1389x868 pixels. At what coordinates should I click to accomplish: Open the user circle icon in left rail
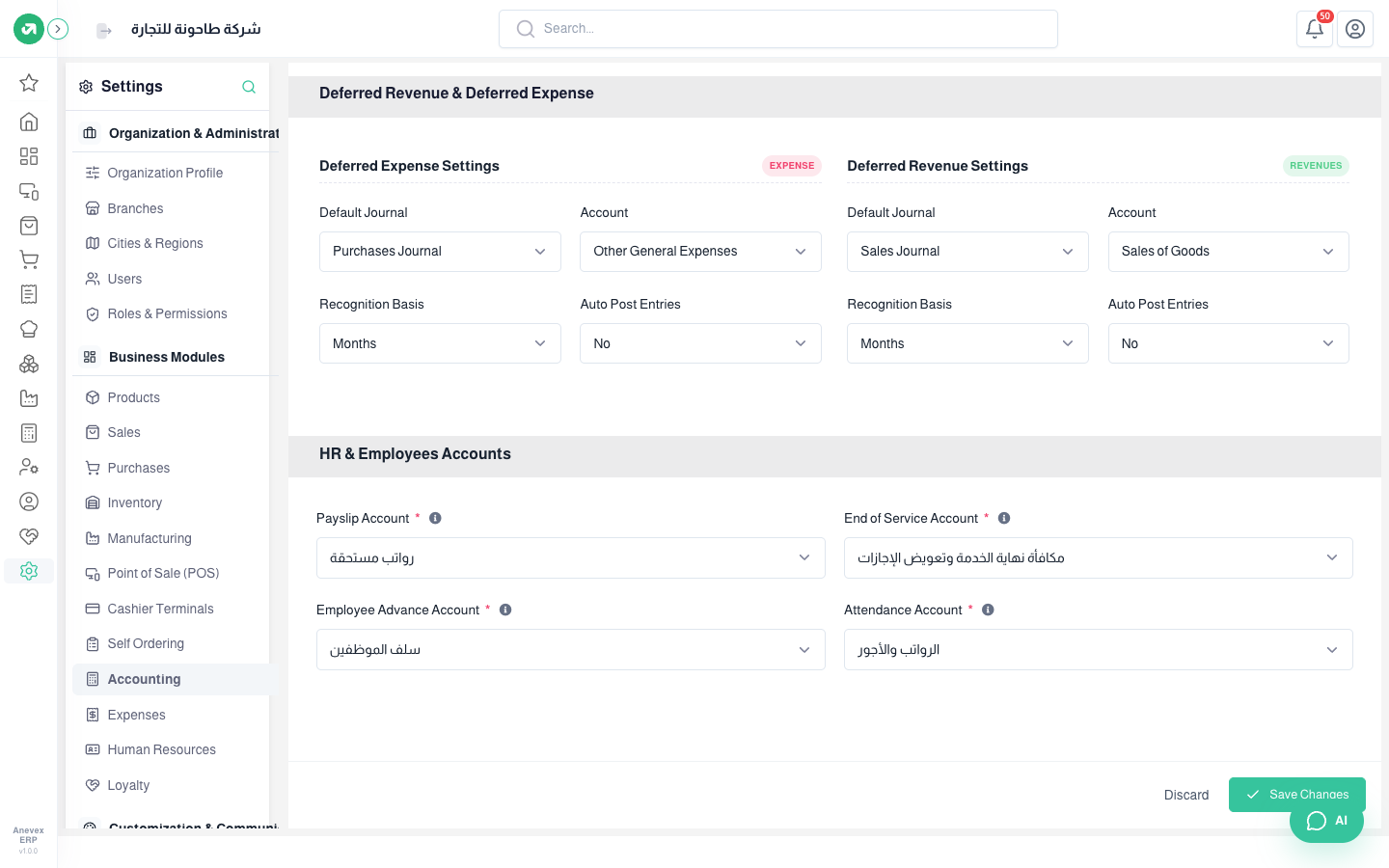(x=29, y=502)
